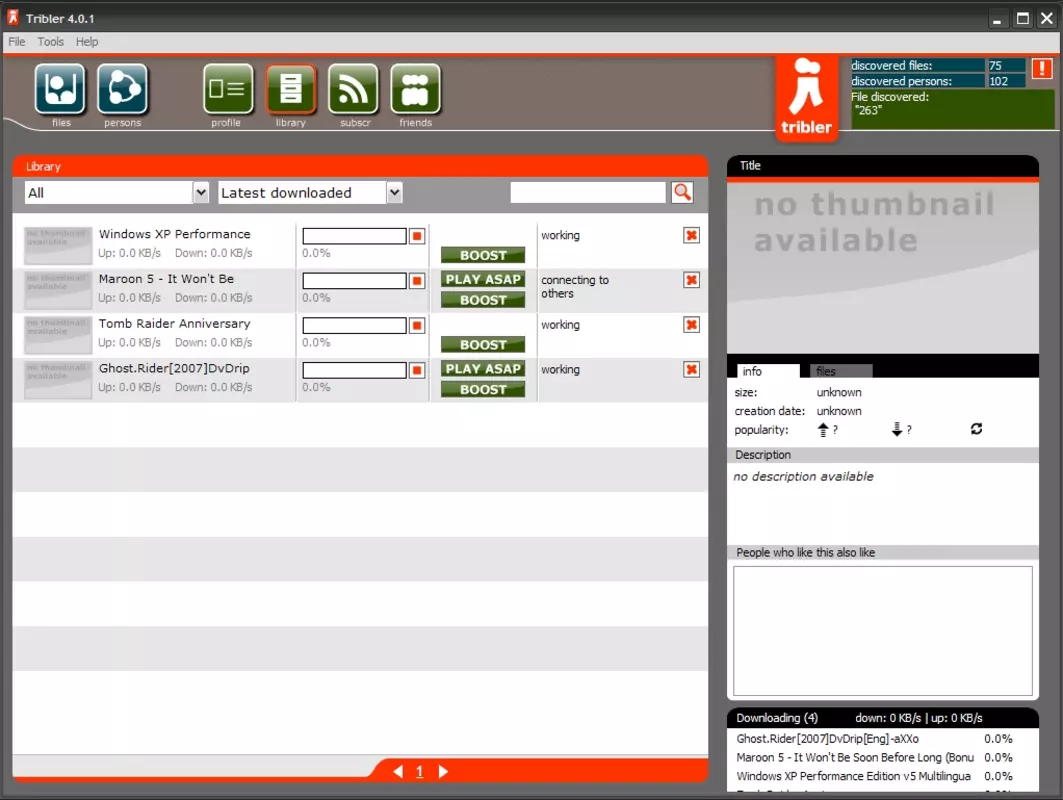
Task: Open the persons section icon
Action: pyautogui.click(x=123, y=89)
